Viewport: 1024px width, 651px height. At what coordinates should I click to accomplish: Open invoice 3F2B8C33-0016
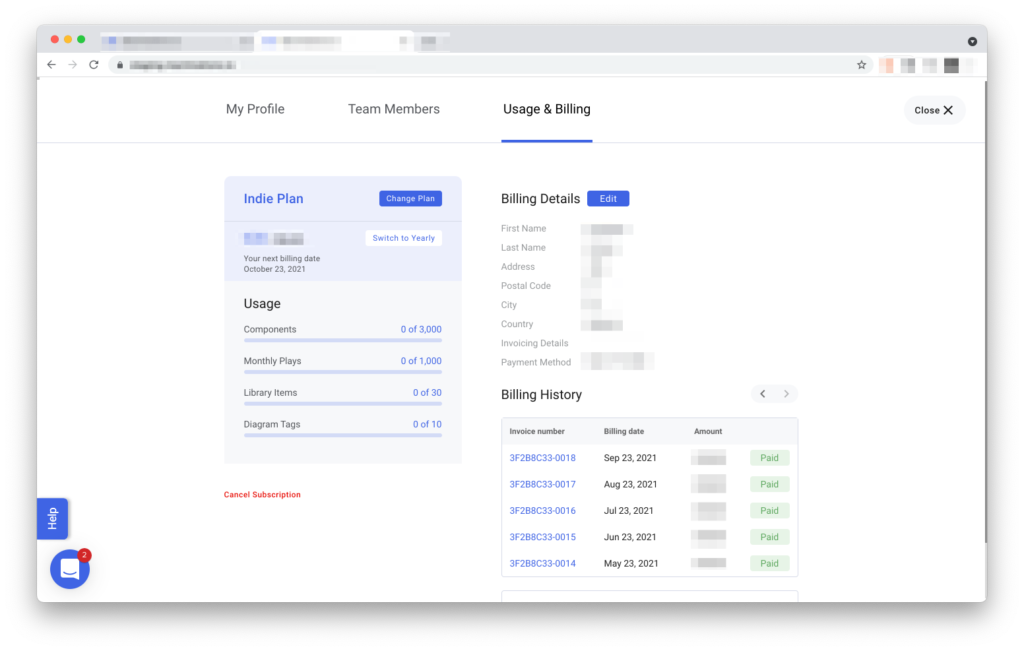tap(543, 511)
